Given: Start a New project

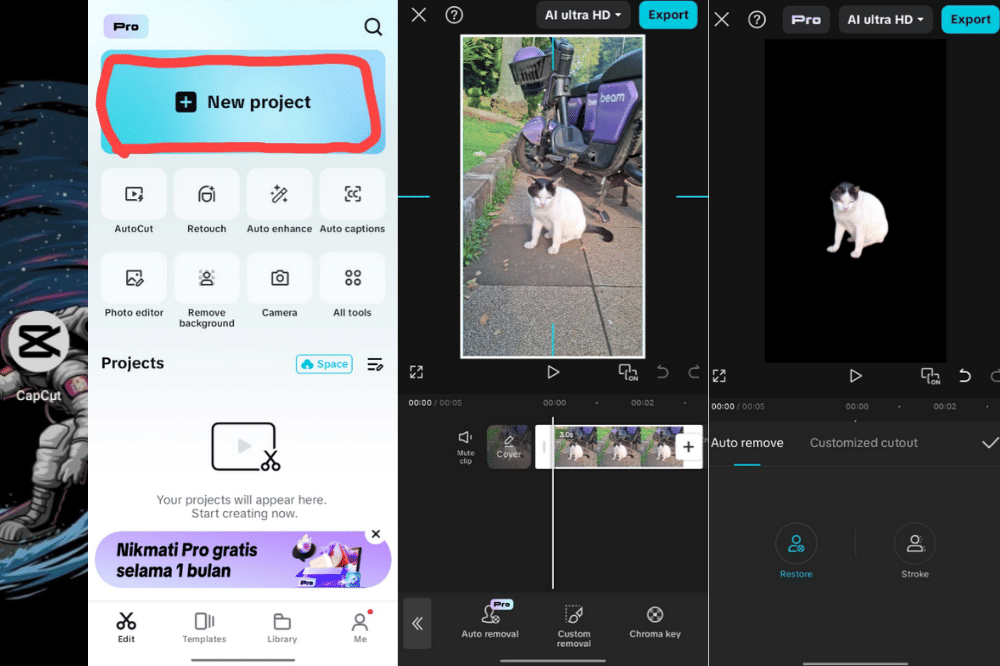Looking at the screenshot, I should click(242, 102).
